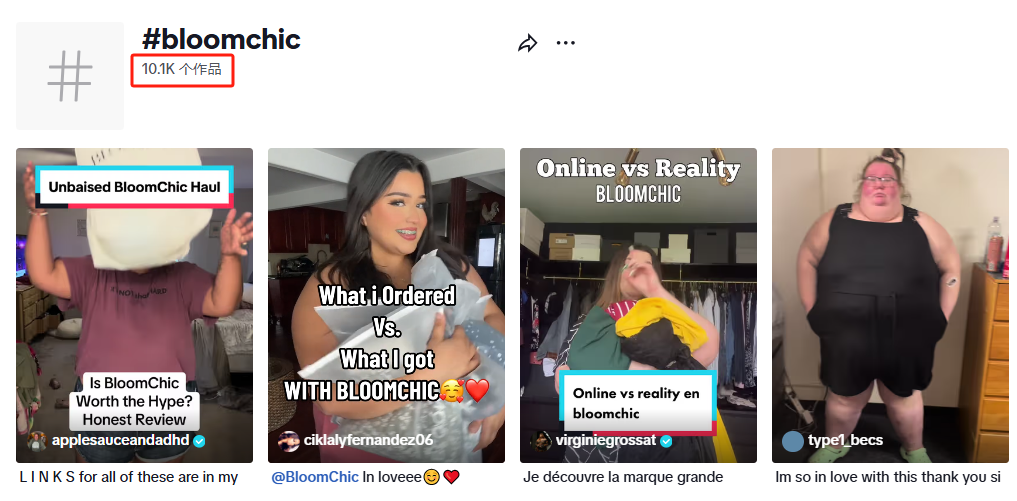Viewport: 1017px width, 501px height.
Task: Click the share arrow icon
Action: point(527,43)
